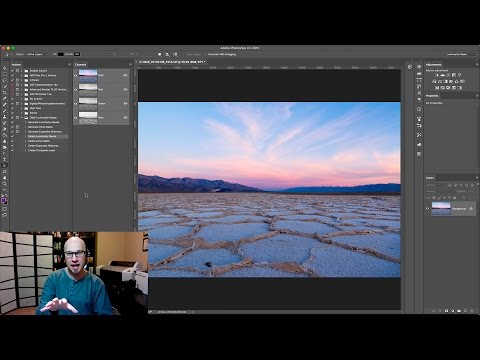
Task: Select the Crop tool
Action: 5,93
